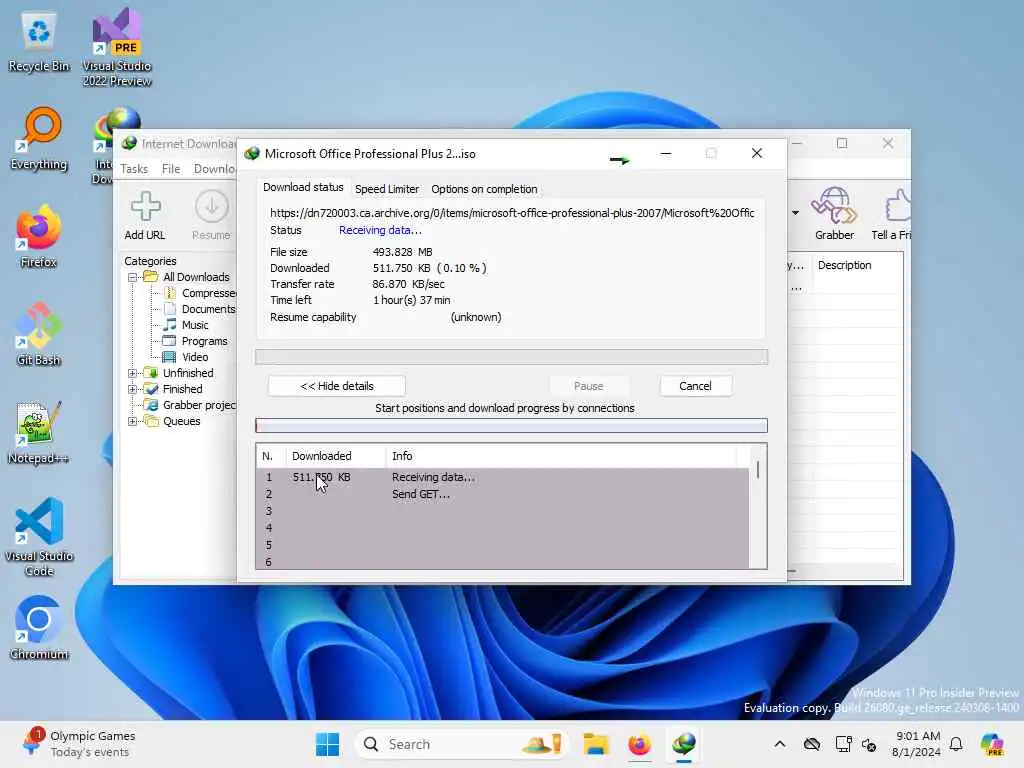Click the Internet Download Manager taskbar icon

point(684,744)
